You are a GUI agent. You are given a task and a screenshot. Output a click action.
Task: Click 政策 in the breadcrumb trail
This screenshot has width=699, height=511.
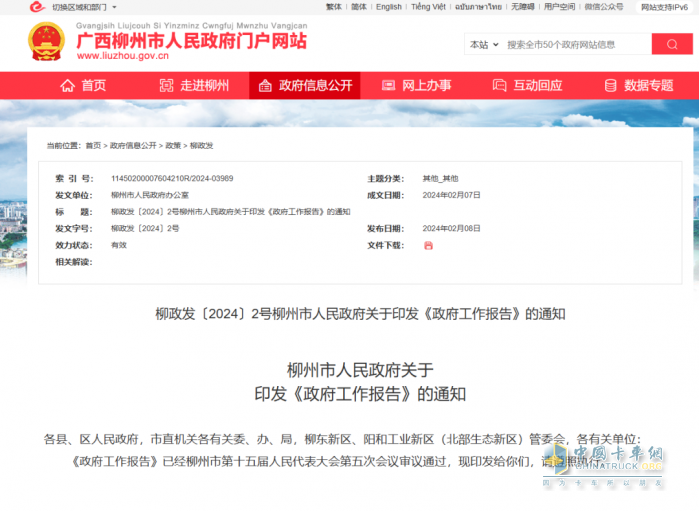click(173, 146)
